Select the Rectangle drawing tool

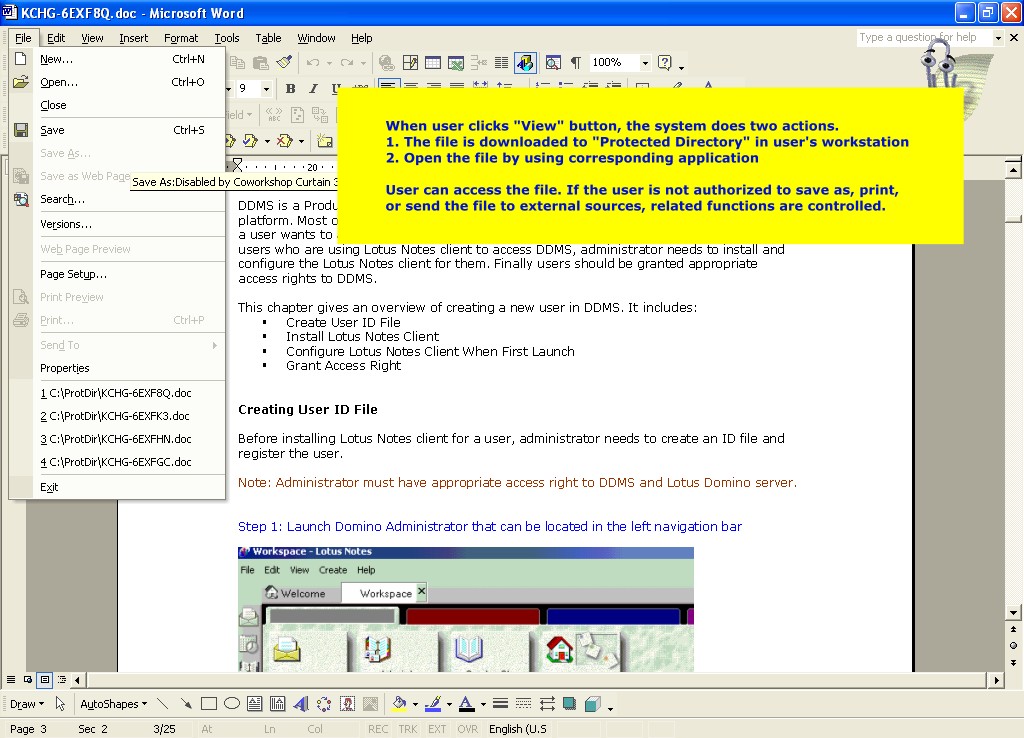tap(209, 704)
